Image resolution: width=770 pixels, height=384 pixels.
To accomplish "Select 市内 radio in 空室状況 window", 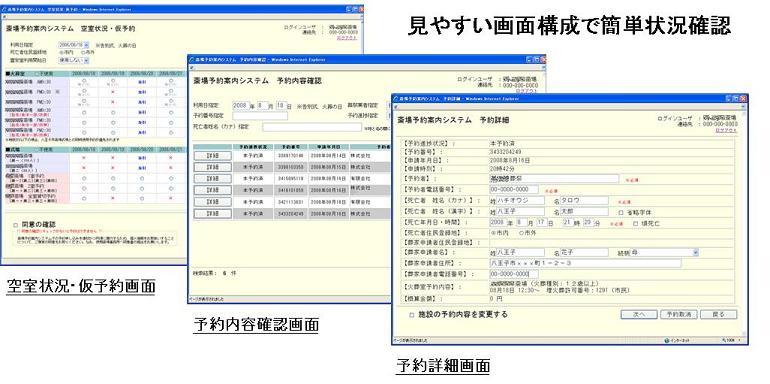I will click(x=60, y=52).
